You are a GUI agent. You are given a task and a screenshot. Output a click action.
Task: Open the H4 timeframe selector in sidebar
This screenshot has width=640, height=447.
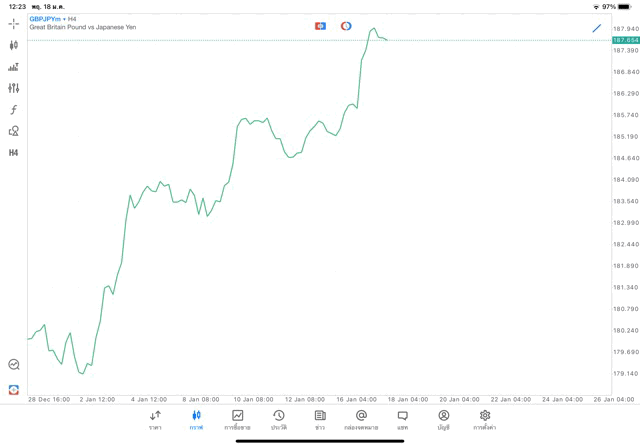tap(14, 153)
